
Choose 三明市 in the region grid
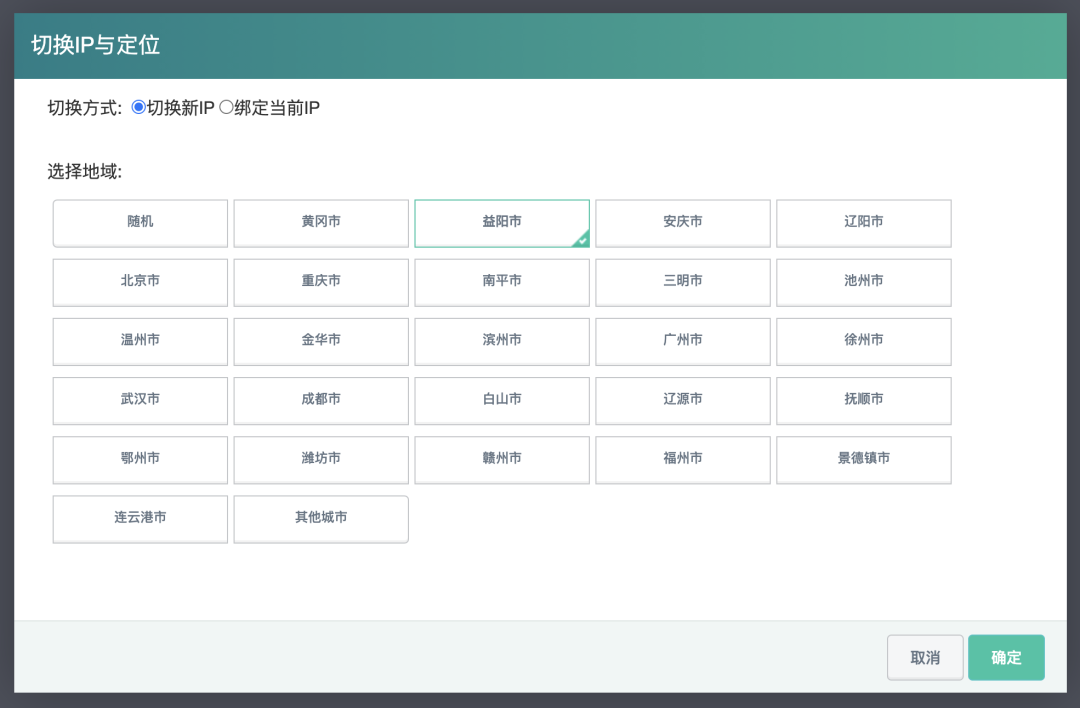pyautogui.click(x=683, y=281)
